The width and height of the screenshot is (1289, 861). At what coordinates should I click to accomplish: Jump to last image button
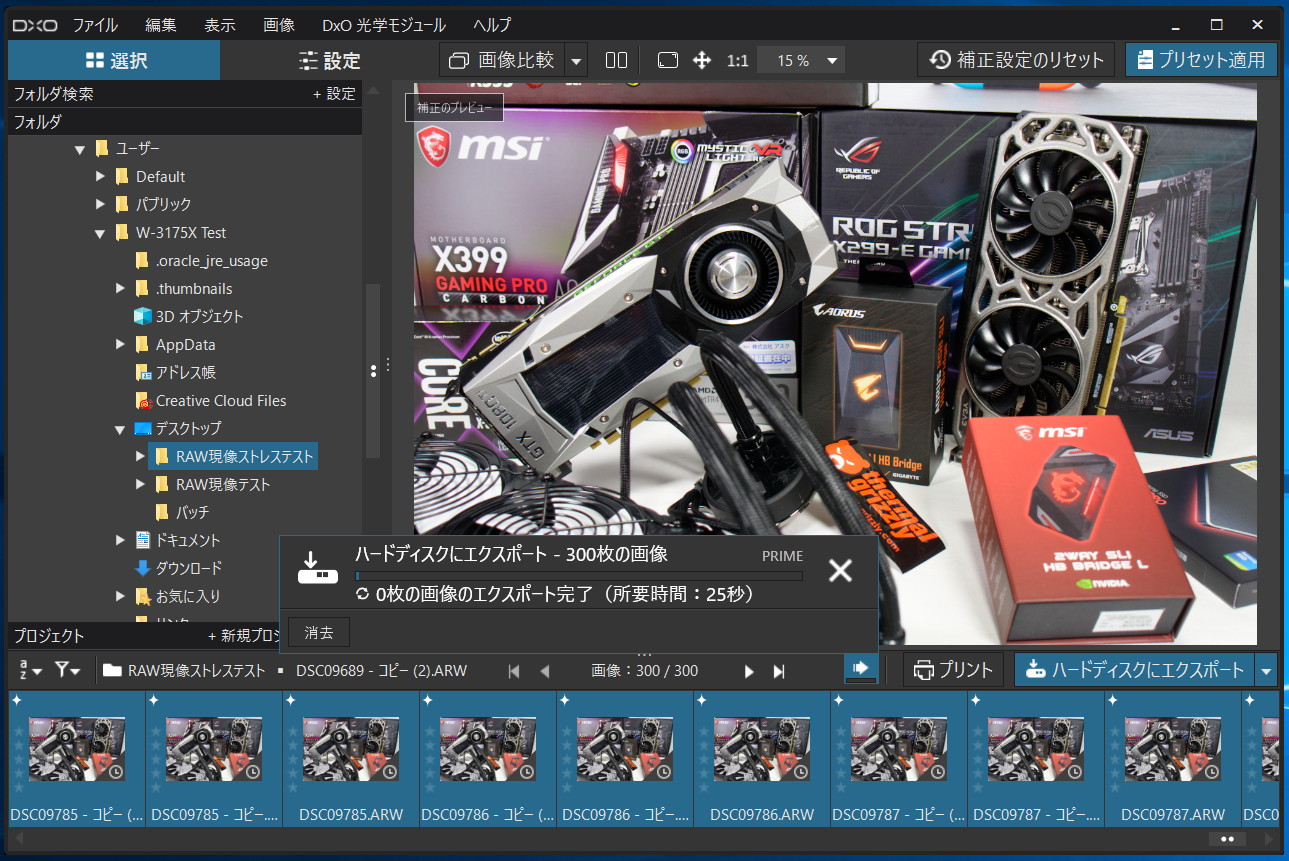point(779,671)
